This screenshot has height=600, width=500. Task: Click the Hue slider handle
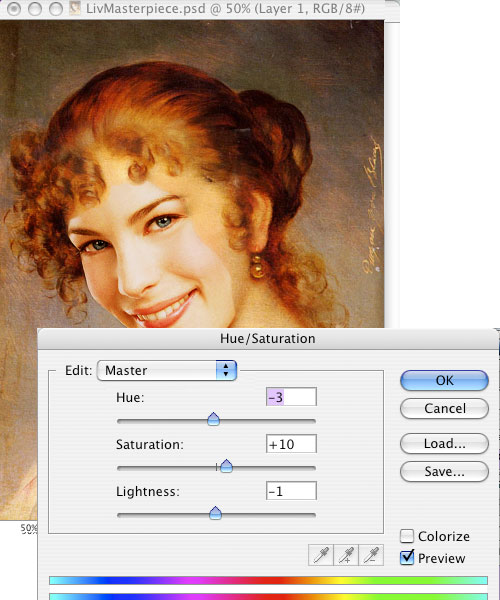[x=213, y=419]
